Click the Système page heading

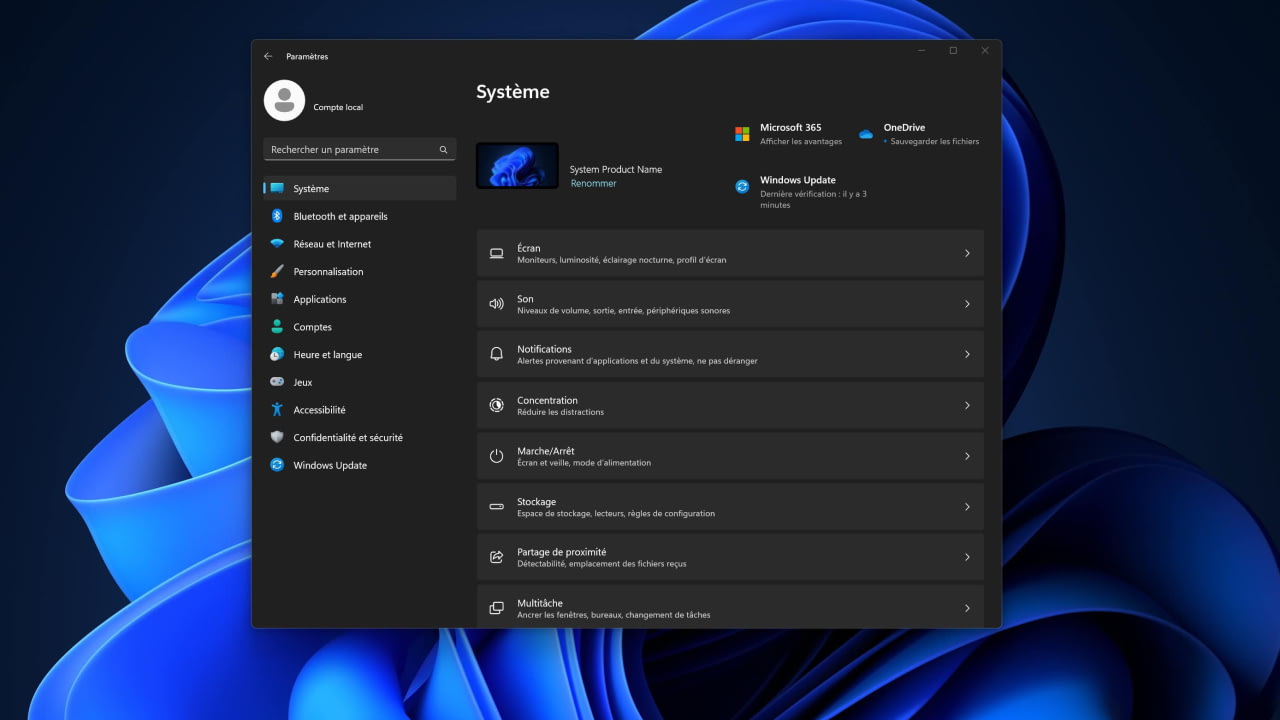(513, 92)
